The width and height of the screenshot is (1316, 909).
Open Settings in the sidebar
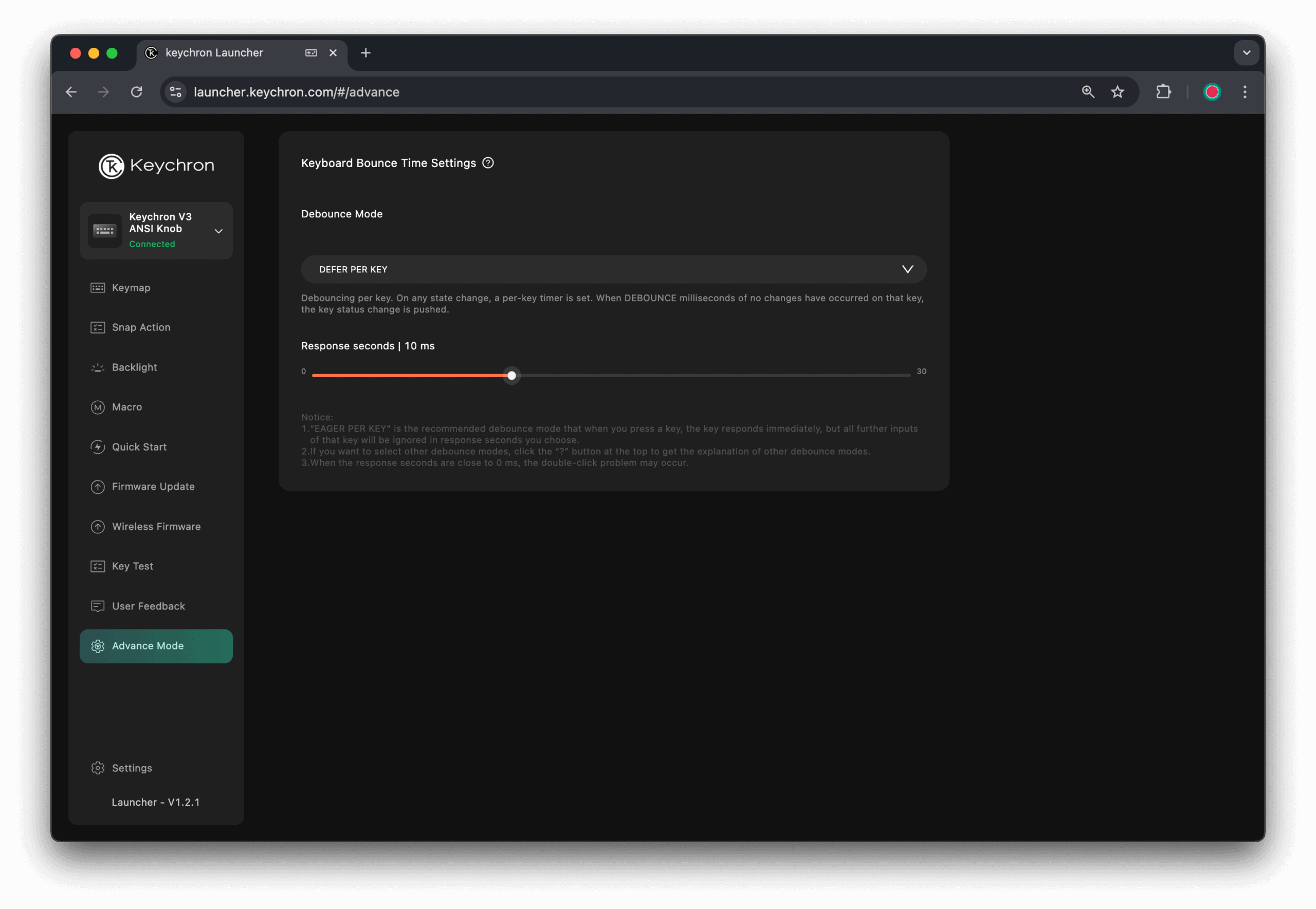point(156,768)
